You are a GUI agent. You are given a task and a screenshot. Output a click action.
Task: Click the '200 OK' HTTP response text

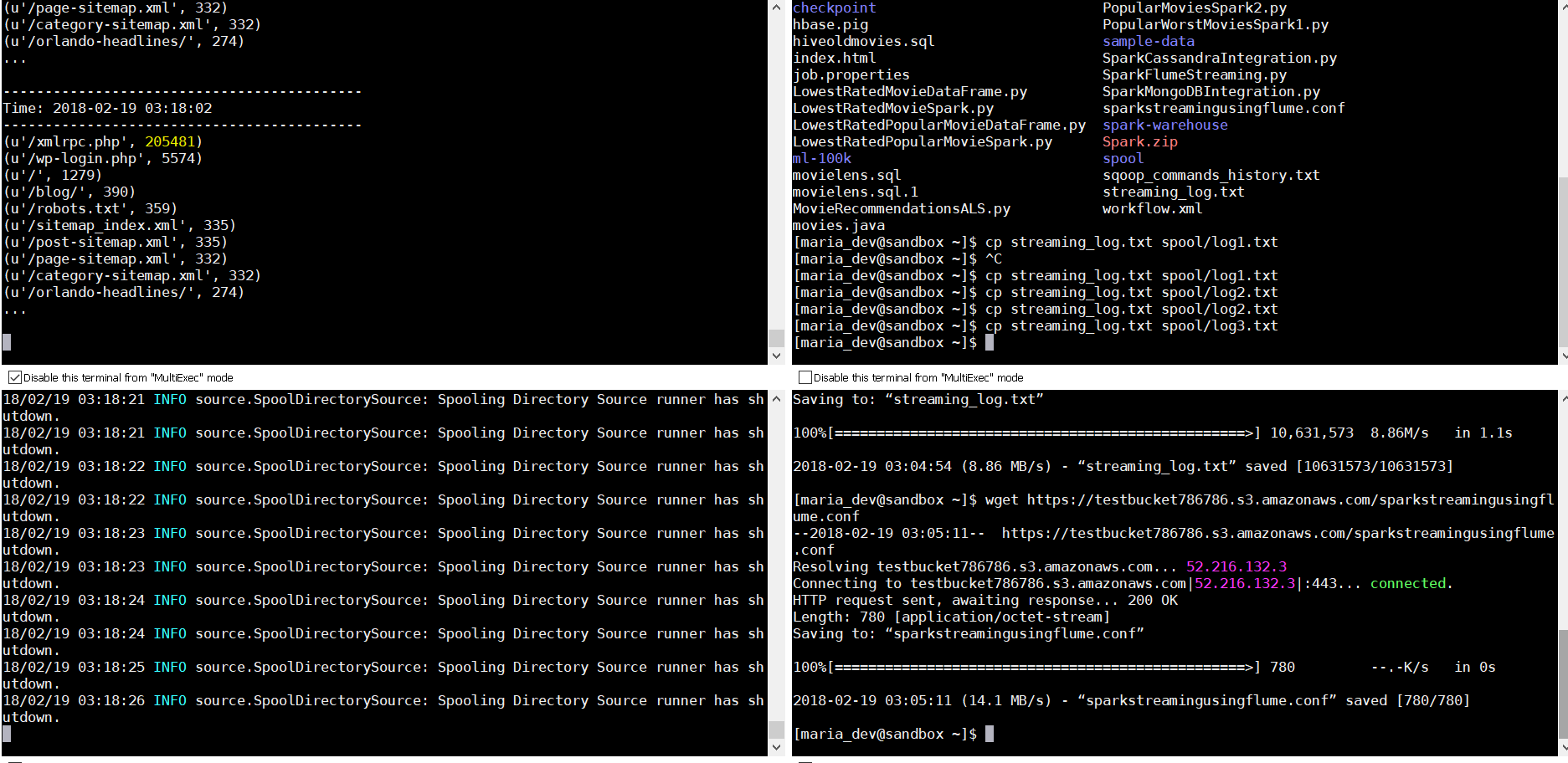point(1153,600)
